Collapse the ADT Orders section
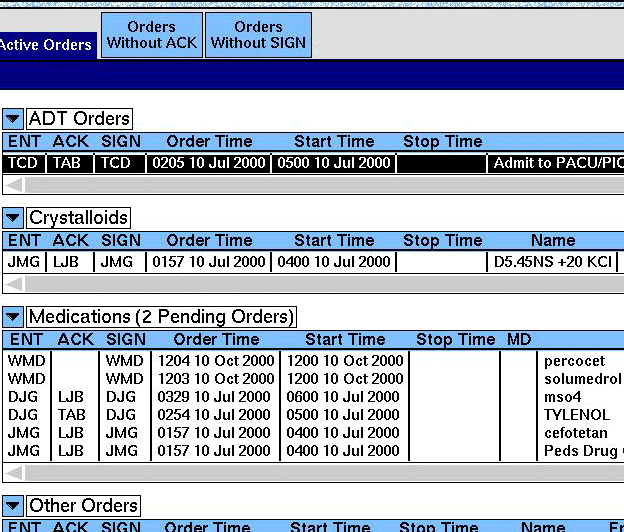624x532 pixels. click(13, 120)
